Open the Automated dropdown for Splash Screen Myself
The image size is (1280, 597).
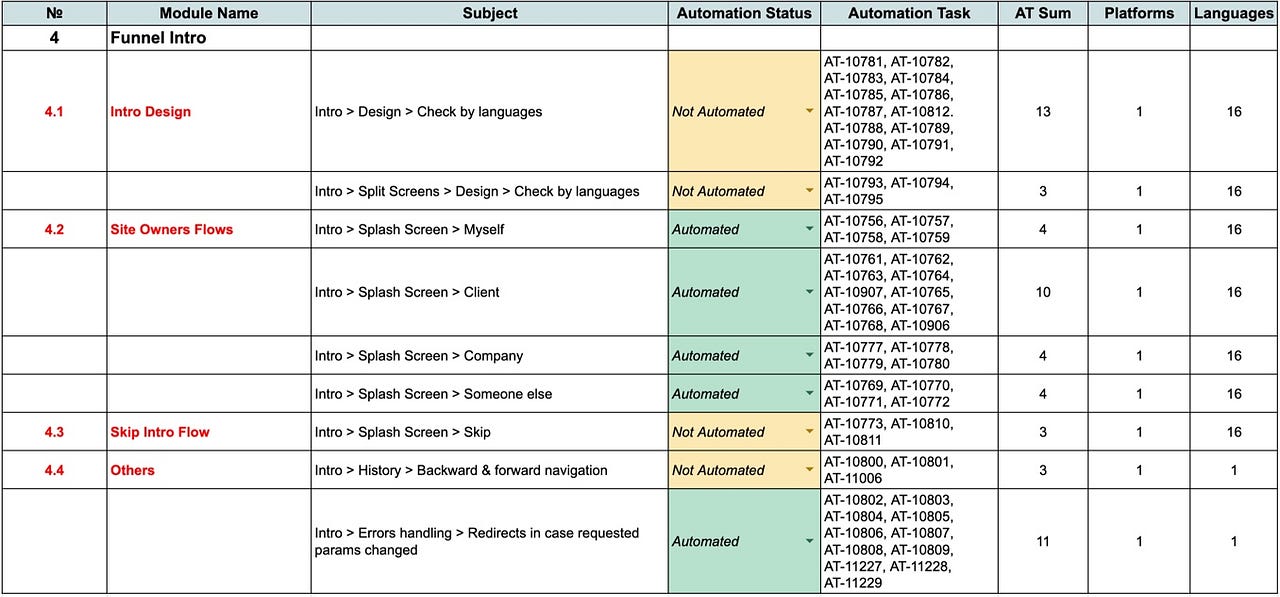(808, 230)
